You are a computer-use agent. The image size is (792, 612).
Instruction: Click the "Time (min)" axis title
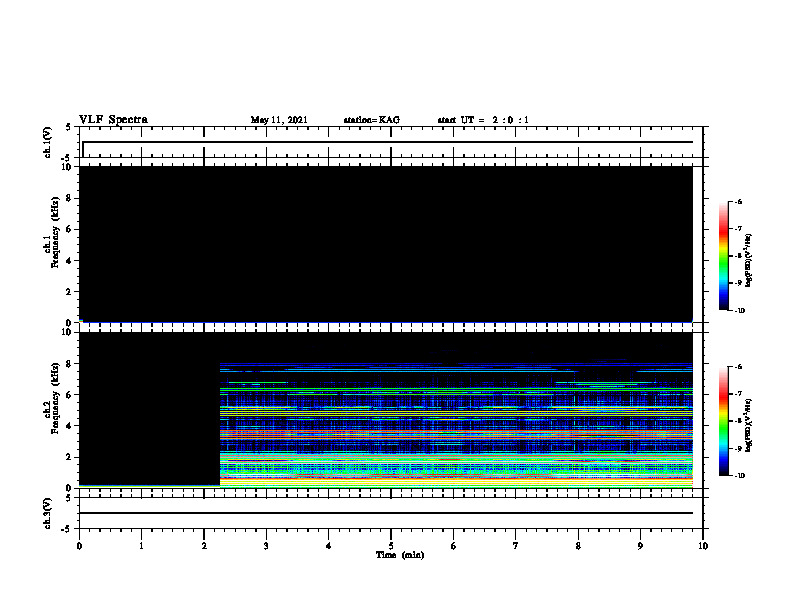pos(400,555)
